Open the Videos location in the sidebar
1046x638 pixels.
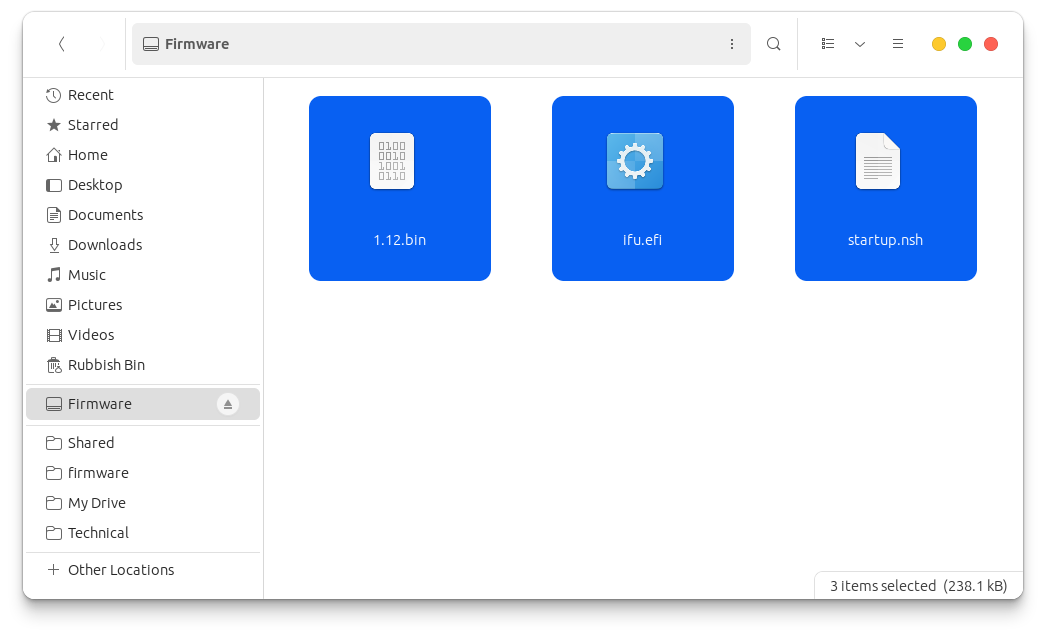[x=89, y=334]
